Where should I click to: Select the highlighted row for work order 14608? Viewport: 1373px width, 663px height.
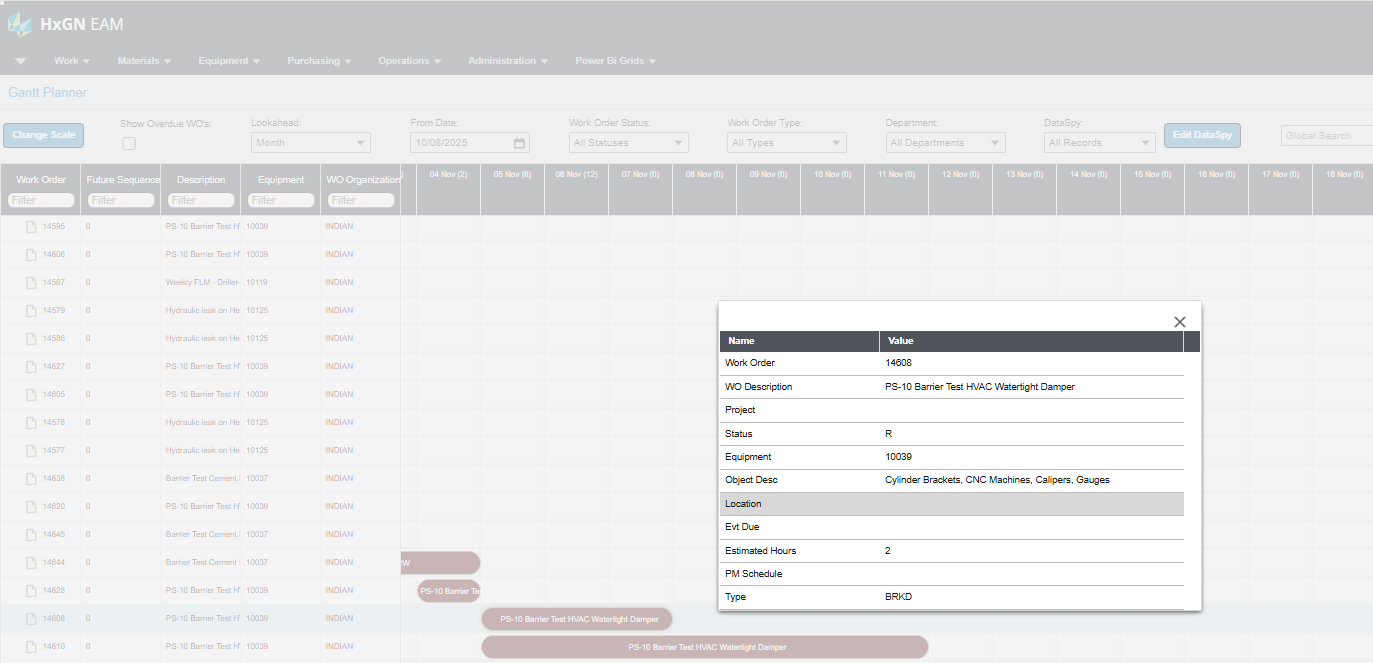(x=200, y=618)
